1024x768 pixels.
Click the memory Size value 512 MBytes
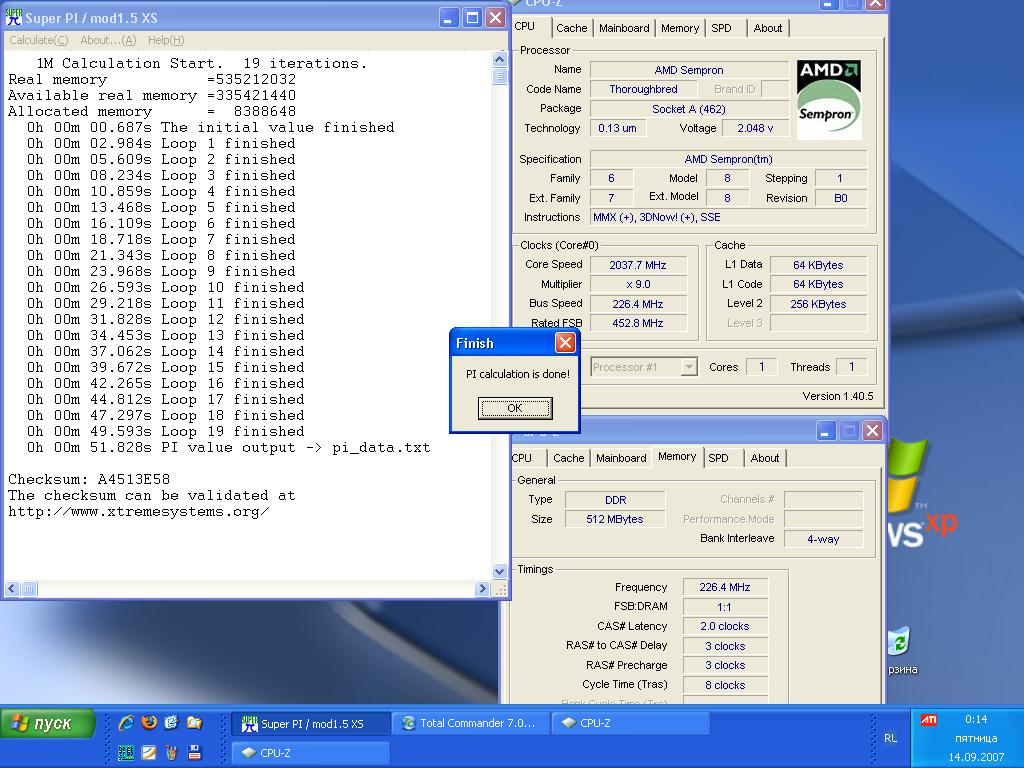tap(615, 519)
